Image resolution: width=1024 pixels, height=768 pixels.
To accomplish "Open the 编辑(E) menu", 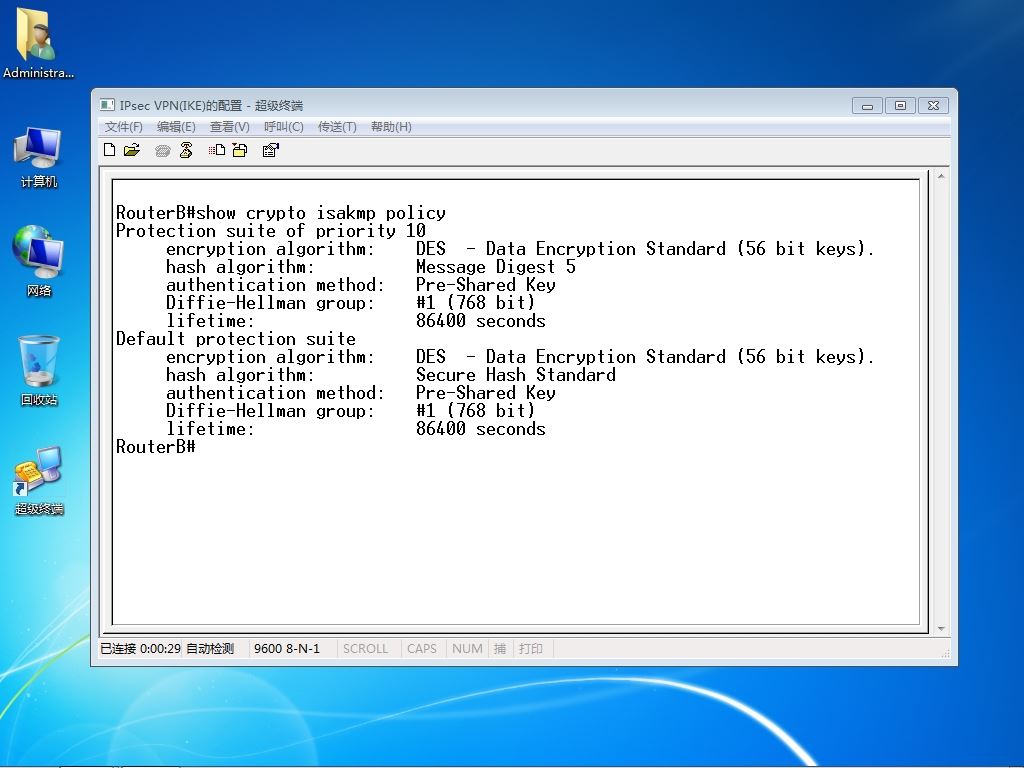I will pos(176,127).
